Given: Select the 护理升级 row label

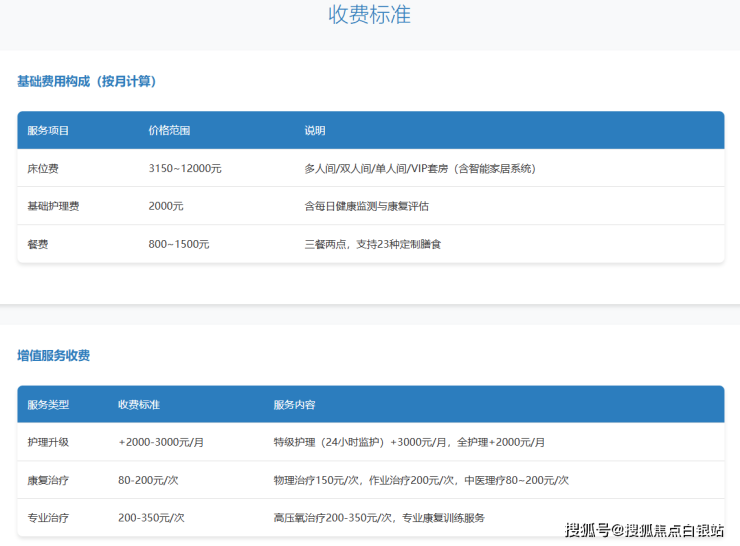Looking at the screenshot, I should [48, 442].
